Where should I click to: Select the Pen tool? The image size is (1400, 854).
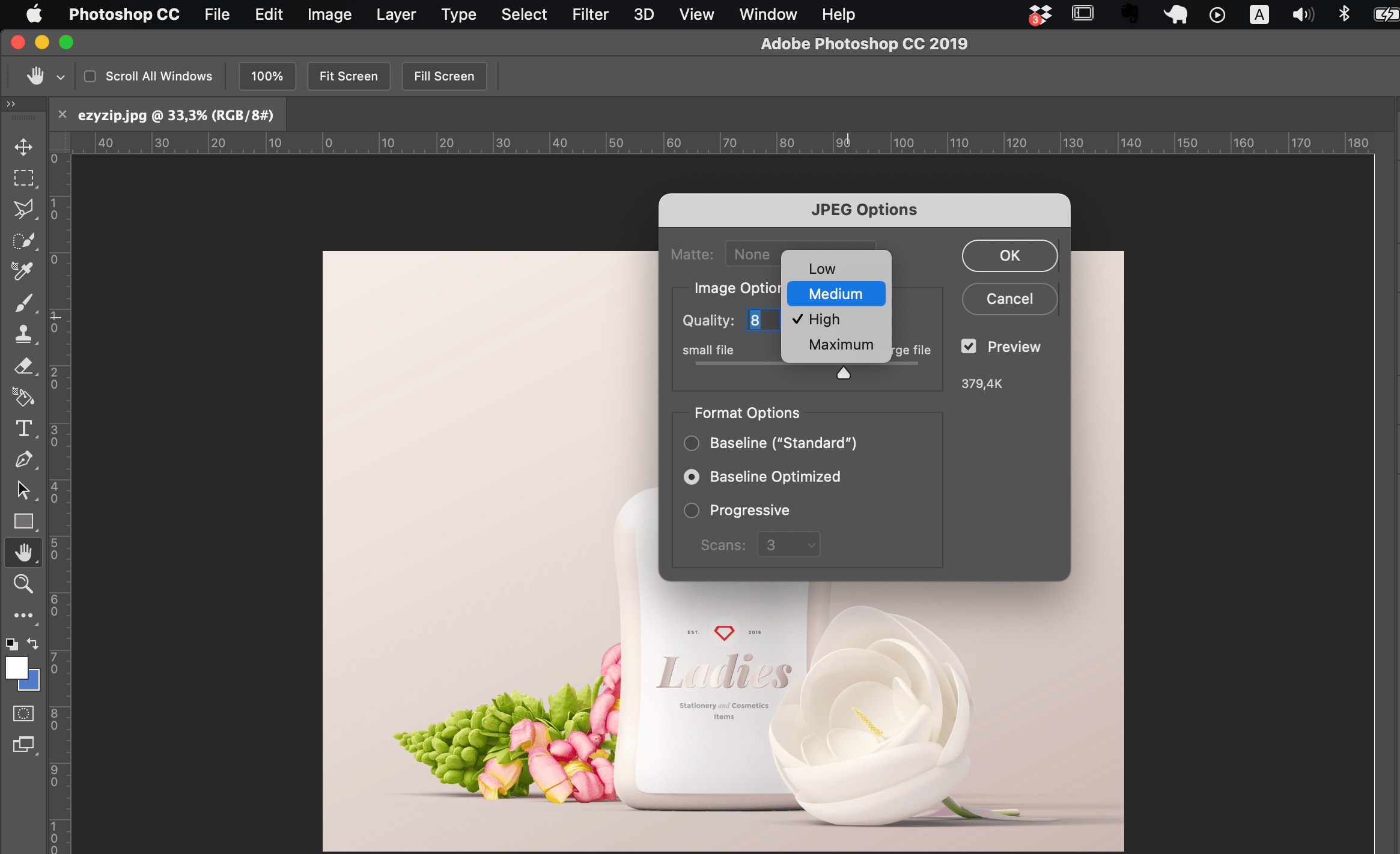[23, 459]
